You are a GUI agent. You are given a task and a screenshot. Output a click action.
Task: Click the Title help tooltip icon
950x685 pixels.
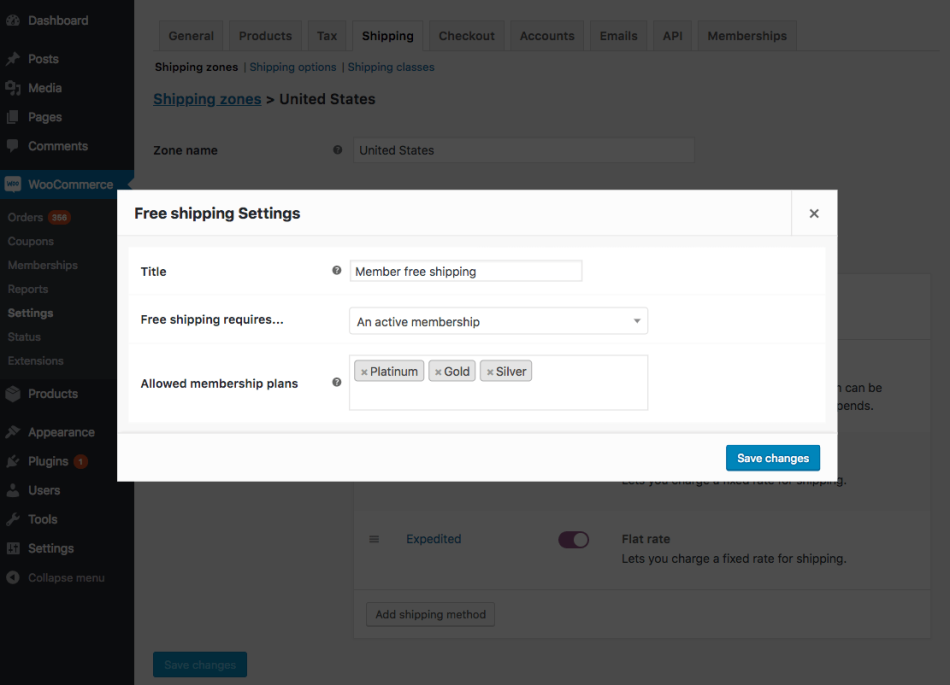click(x=337, y=270)
